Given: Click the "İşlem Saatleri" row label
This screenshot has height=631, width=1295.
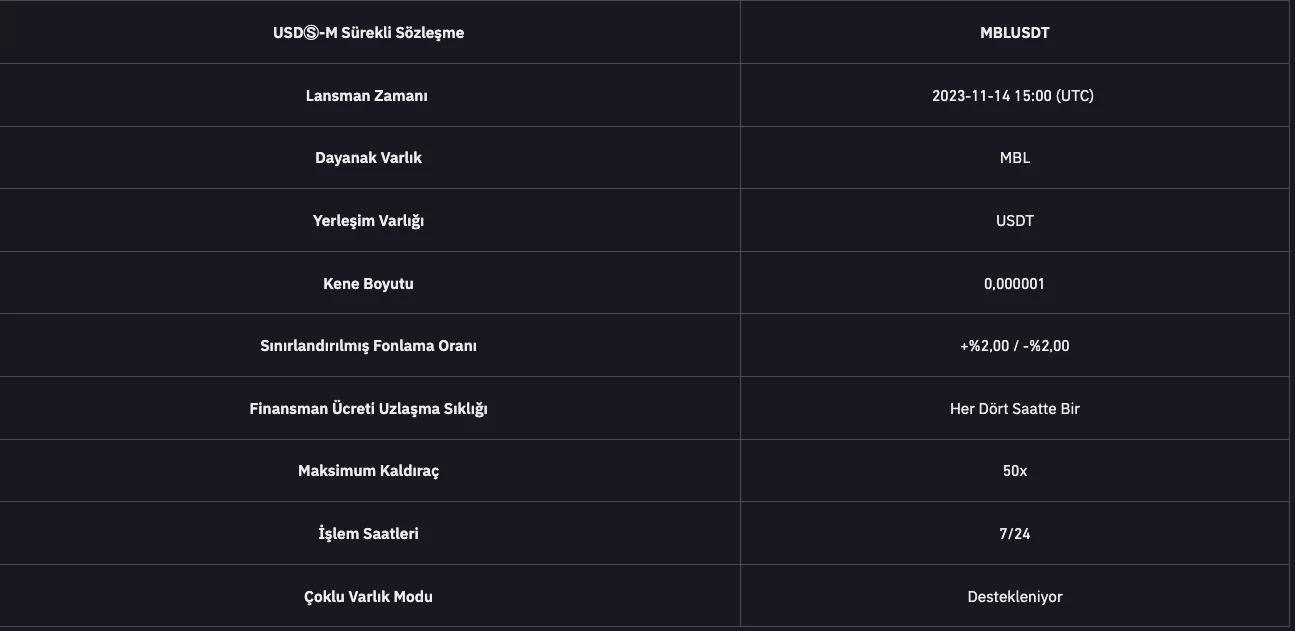Looking at the screenshot, I should 368,534.
